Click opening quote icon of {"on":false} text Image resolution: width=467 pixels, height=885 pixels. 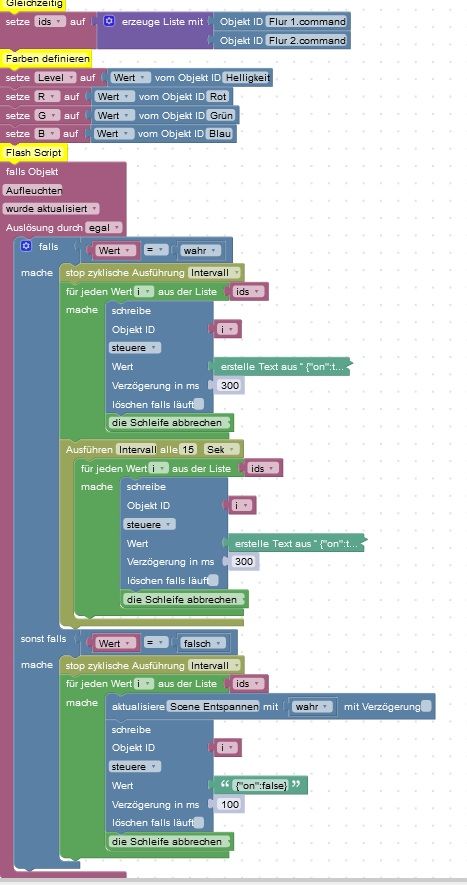click(x=224, y=785)
